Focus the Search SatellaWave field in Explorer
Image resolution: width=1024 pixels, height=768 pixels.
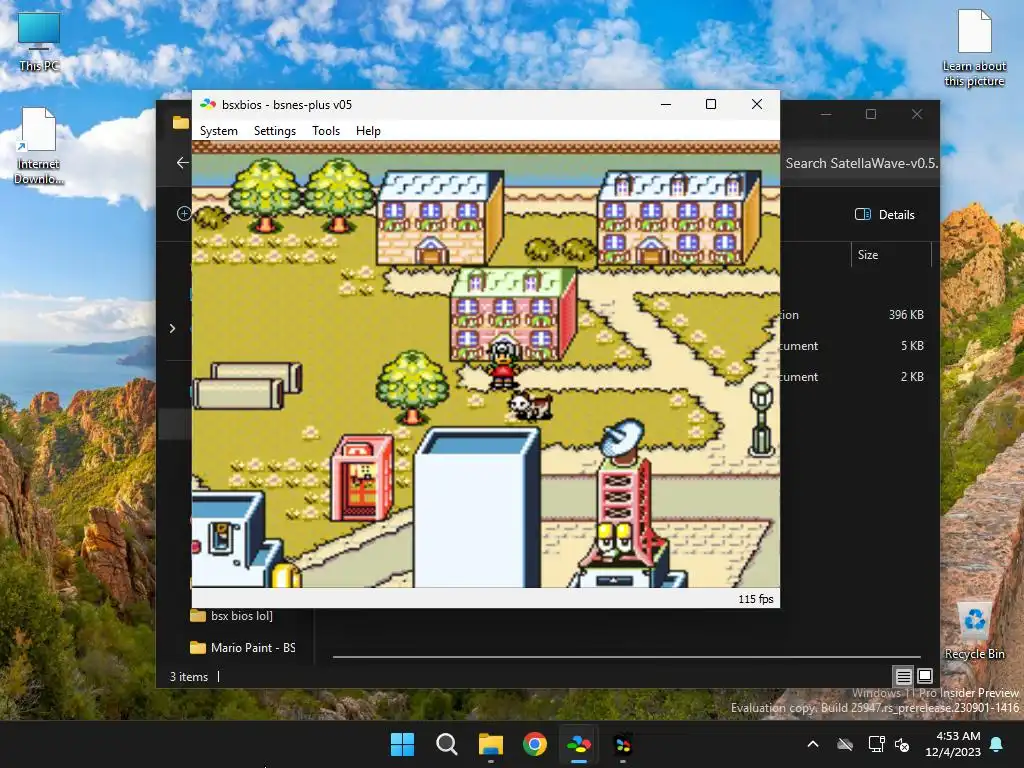[860, 163]
